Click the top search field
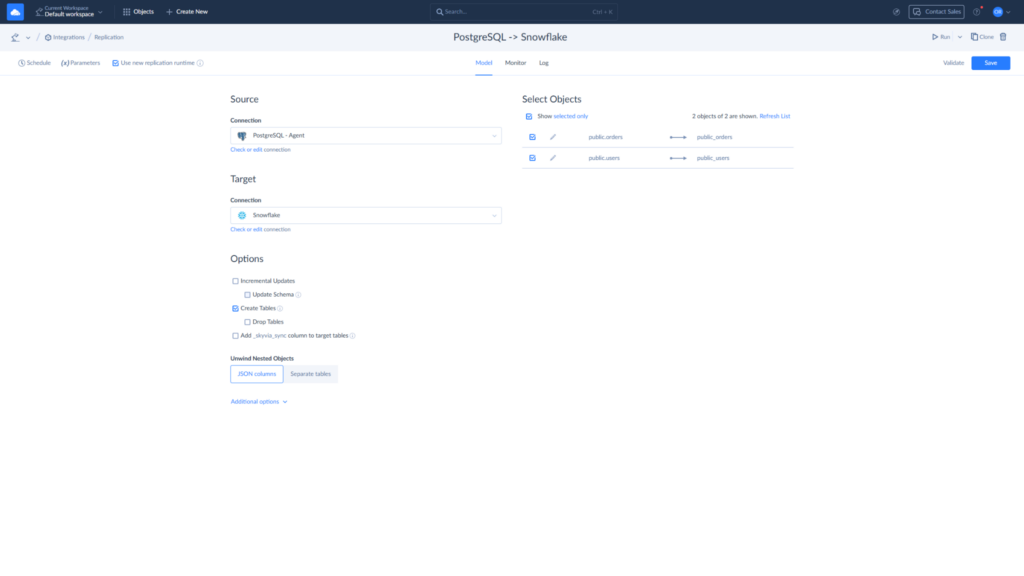 [524, 12]
